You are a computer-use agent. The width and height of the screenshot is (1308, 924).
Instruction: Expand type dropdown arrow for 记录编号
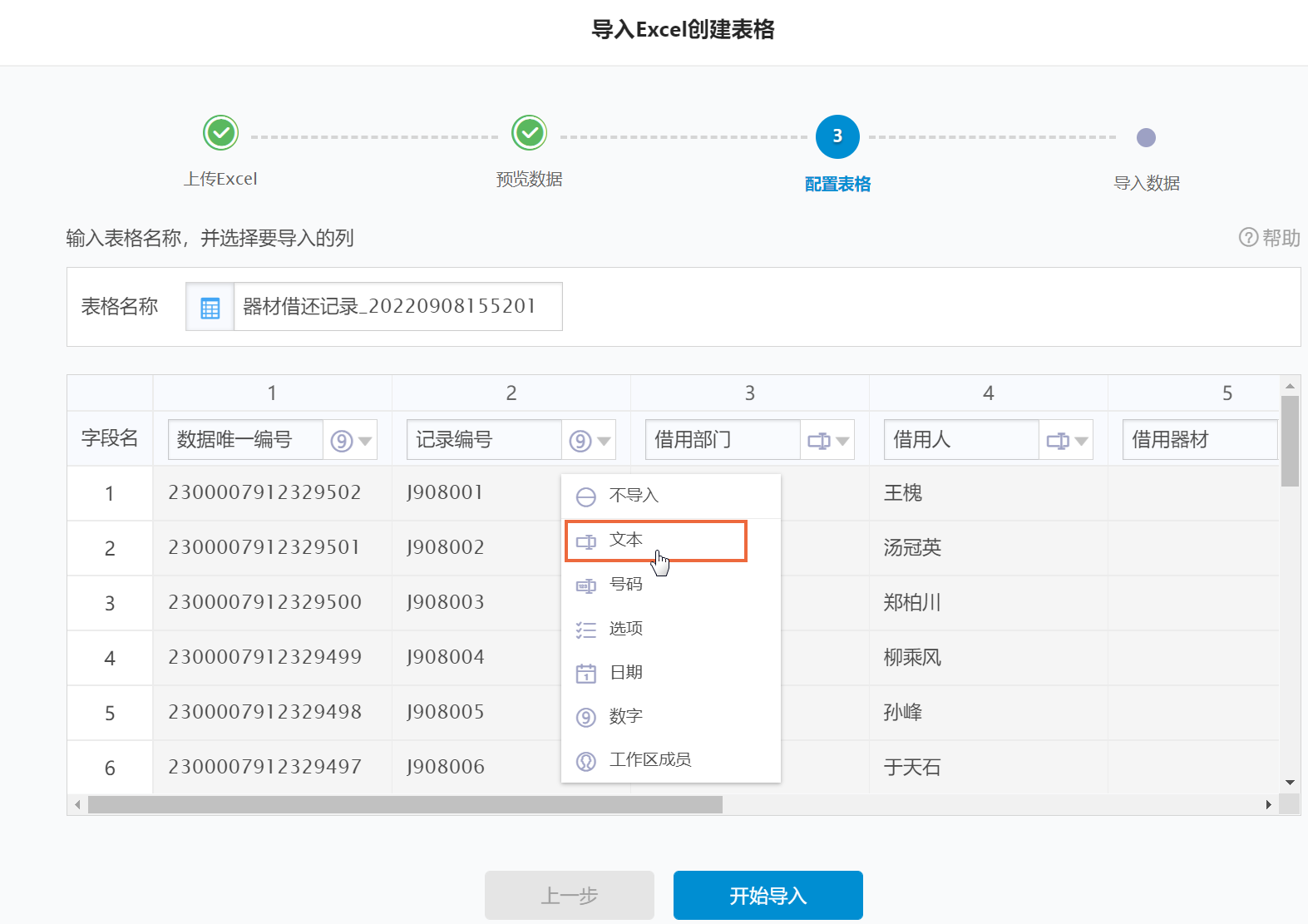[605, 442]
